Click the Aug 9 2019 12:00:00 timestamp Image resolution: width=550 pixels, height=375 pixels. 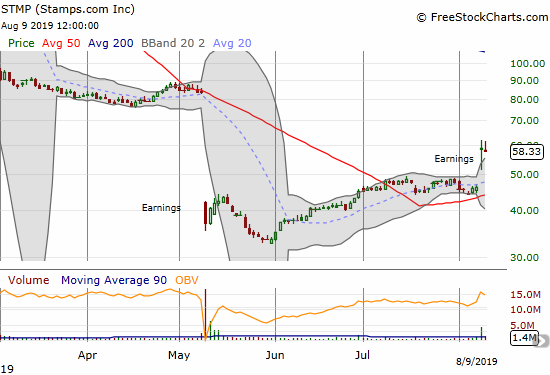pos(50,26)
